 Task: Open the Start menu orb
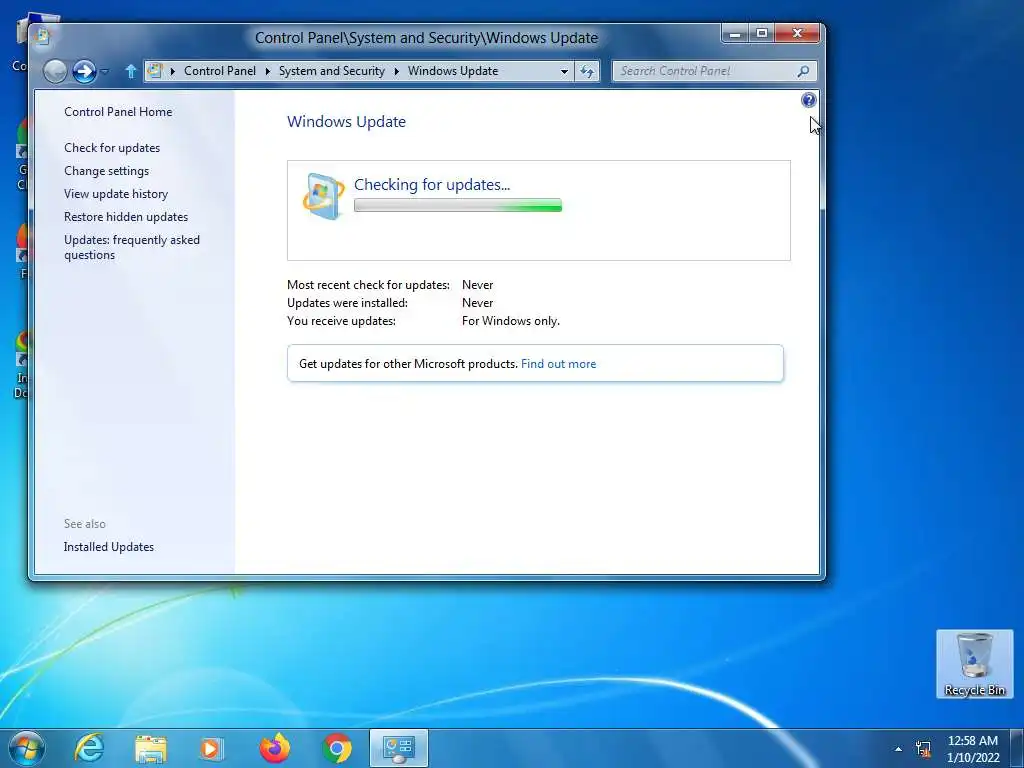[26, 748]
